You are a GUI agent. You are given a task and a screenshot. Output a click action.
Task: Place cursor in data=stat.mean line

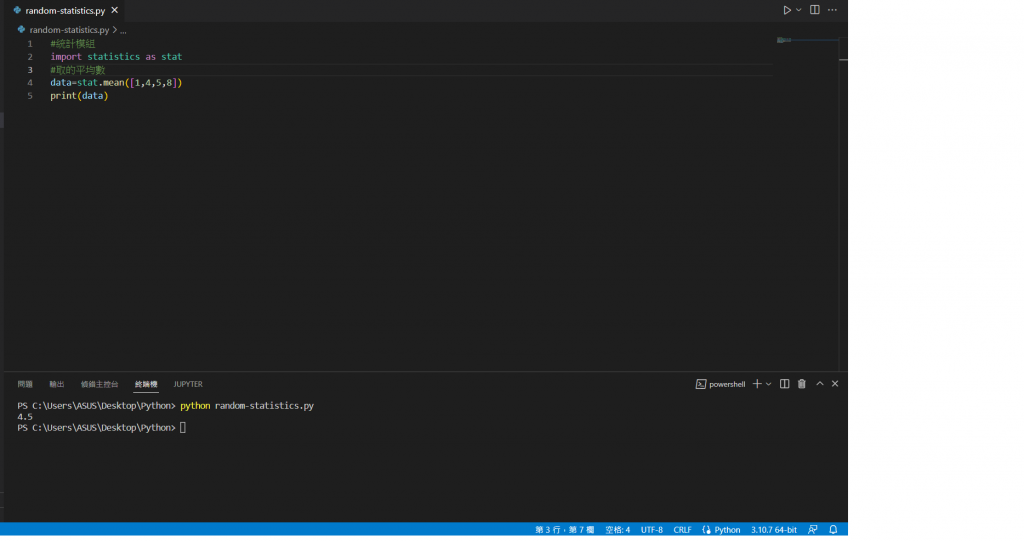pyautogui.click(x=116, y=83)
